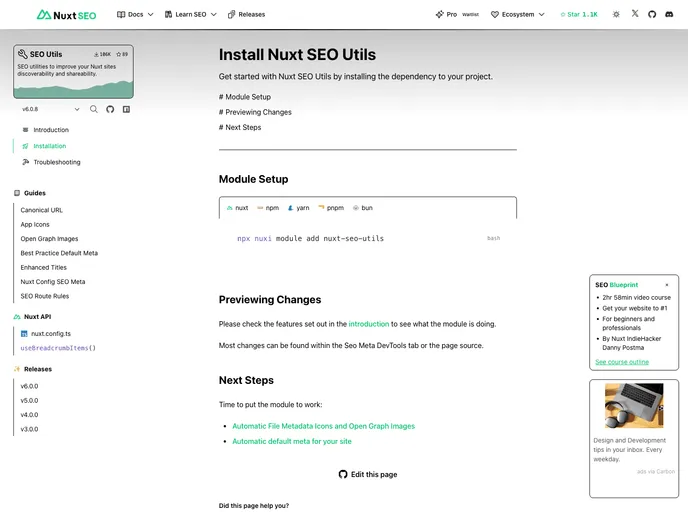Open the sidebar GitHub repo icon
The image size is (688, 512).
pyautogui.click(x=110, y=109)
